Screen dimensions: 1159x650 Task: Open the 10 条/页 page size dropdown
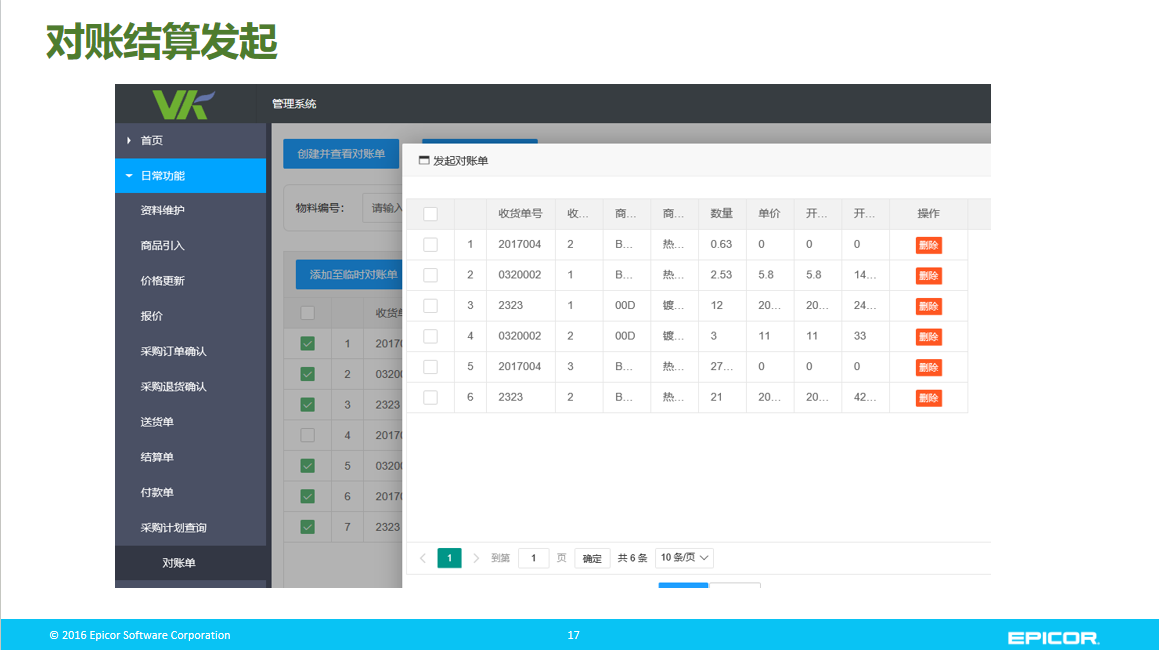[x=684, y=558]
